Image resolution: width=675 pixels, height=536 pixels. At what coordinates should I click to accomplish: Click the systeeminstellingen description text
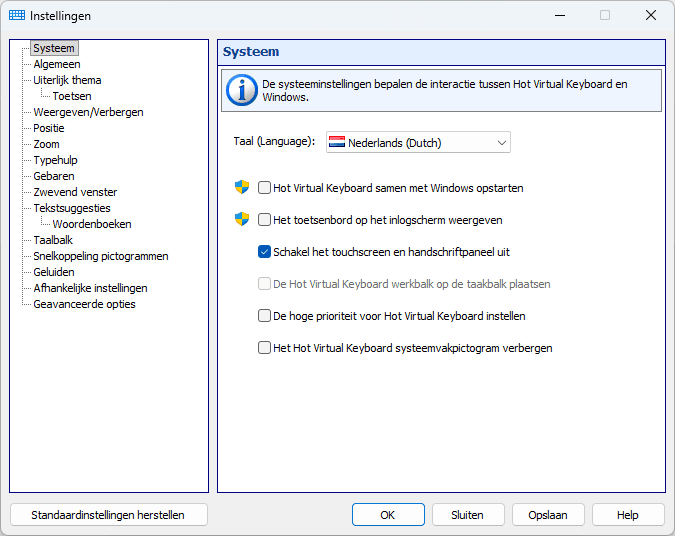tap(444, 90)
